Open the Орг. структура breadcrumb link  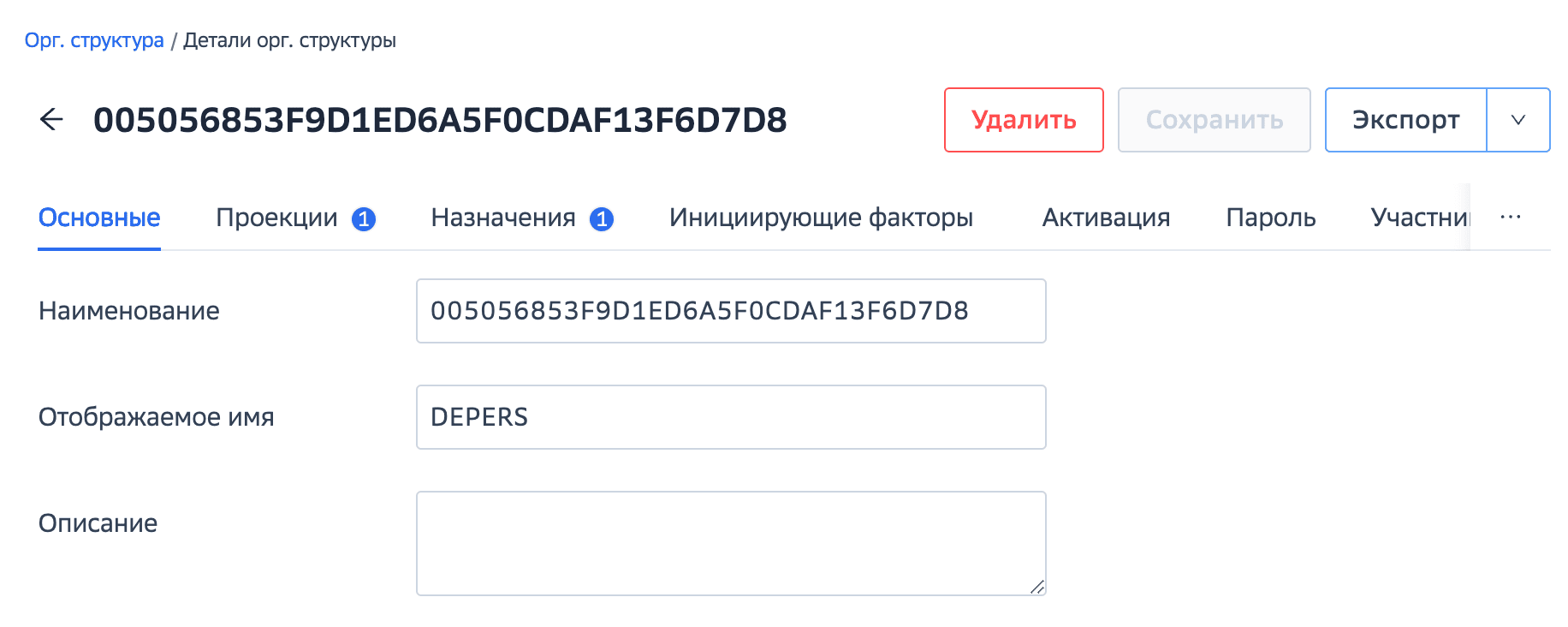[94, 40]
